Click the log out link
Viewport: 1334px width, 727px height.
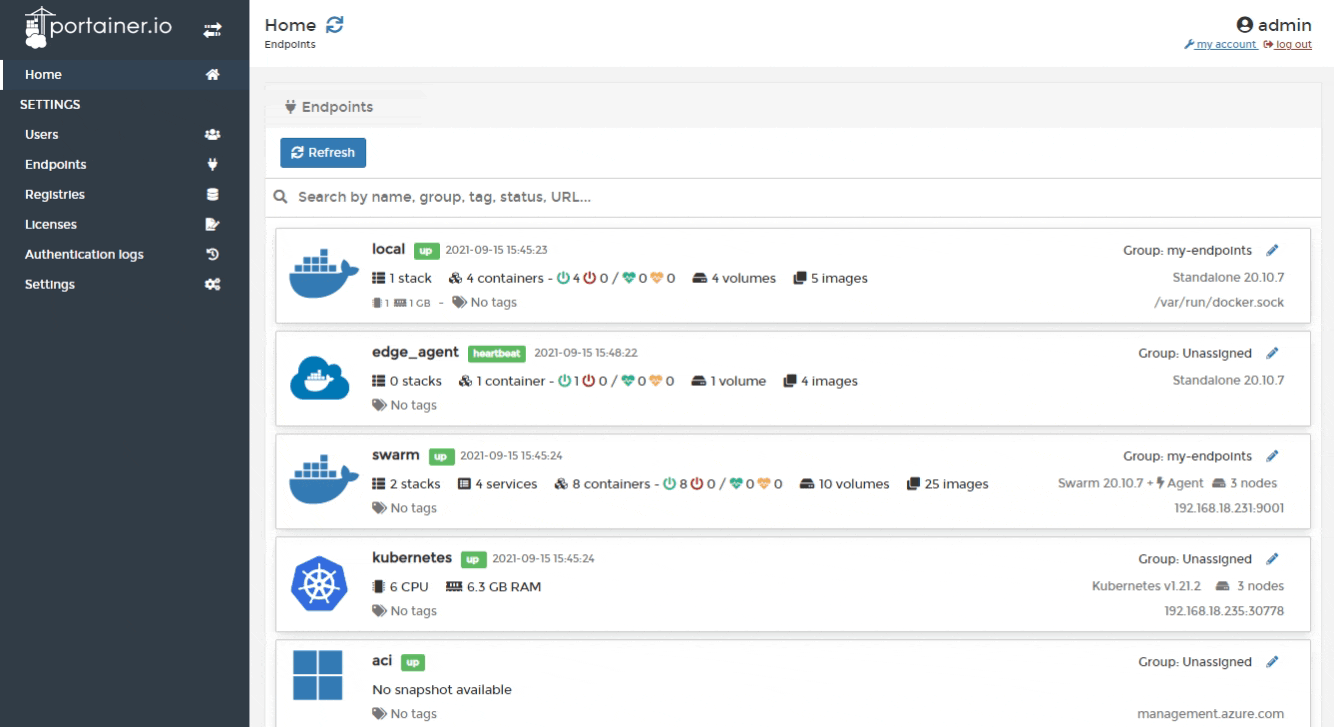pyautogui.click(x=1288, y=44)
